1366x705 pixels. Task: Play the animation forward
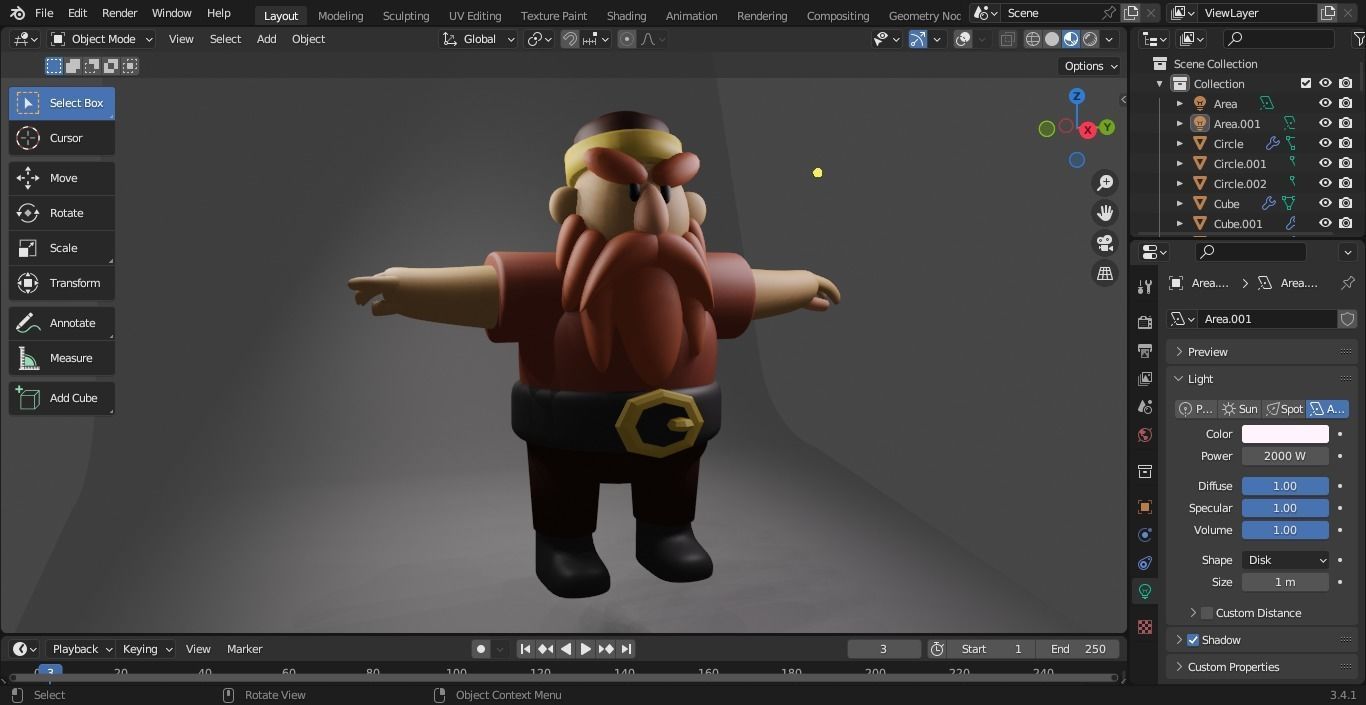[586, 649]
